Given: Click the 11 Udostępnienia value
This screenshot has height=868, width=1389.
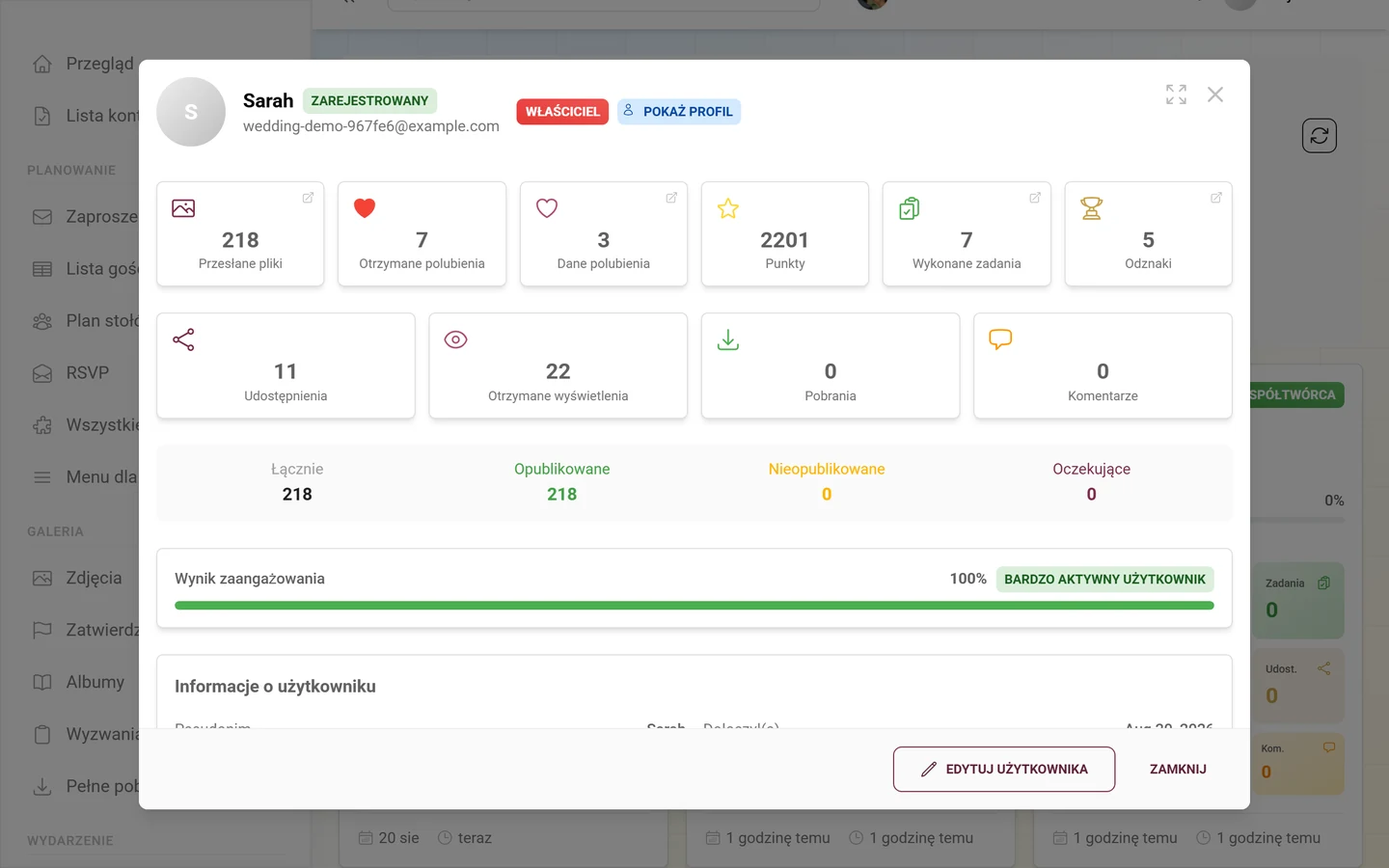Looking at the screenshot, I should (x=286, y=371).
